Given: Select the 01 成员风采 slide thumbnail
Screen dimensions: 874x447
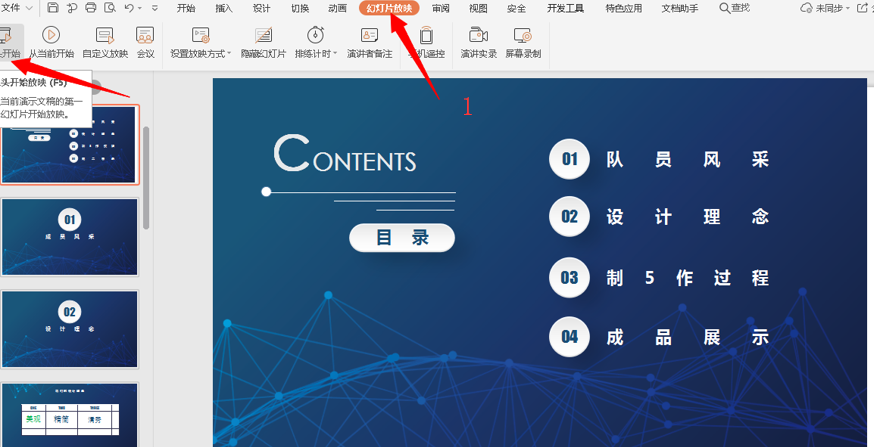Looking at the screenshot, I should (x=70, y=237).
